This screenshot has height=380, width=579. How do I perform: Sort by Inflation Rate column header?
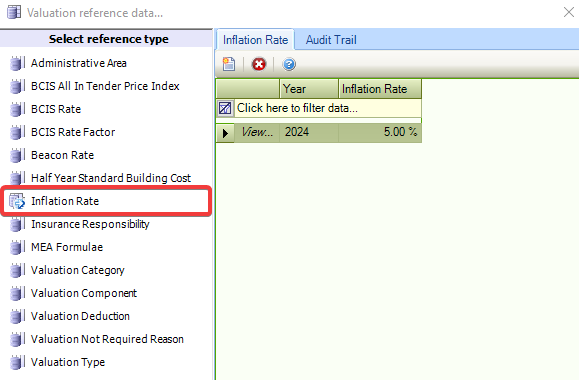tap(380, 89)
